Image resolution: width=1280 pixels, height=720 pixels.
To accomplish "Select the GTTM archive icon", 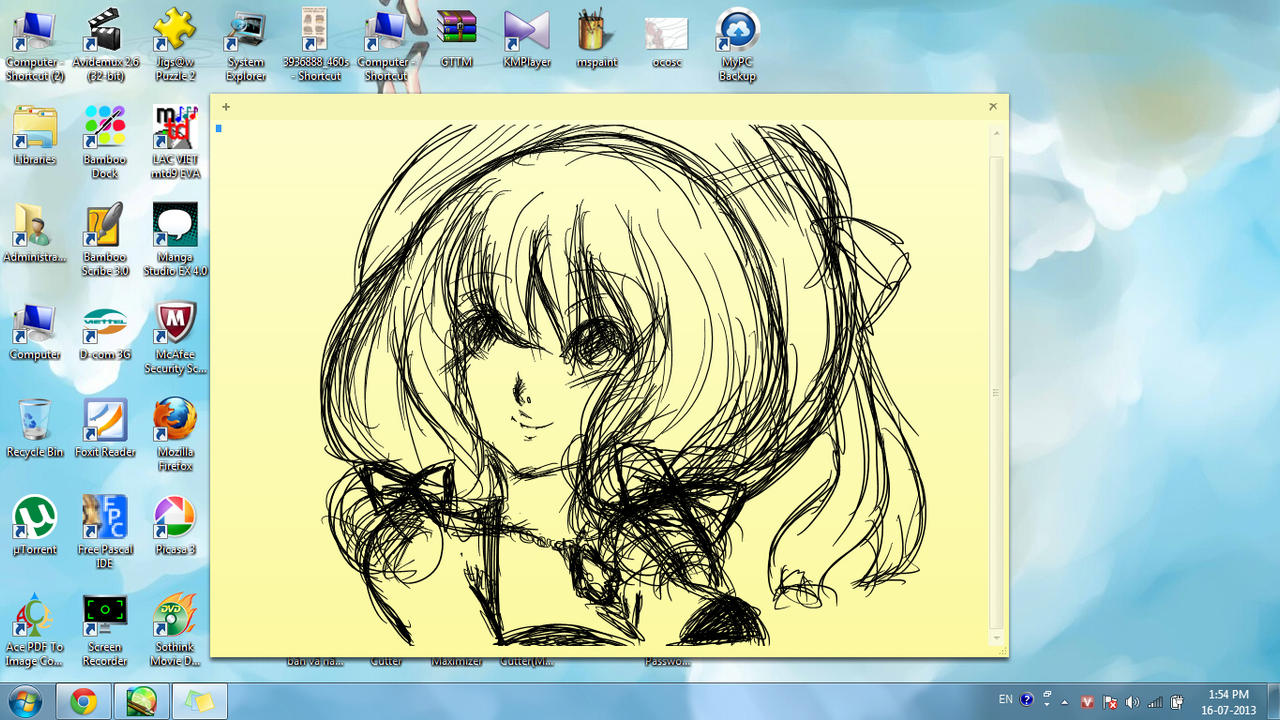I will 456,40.
